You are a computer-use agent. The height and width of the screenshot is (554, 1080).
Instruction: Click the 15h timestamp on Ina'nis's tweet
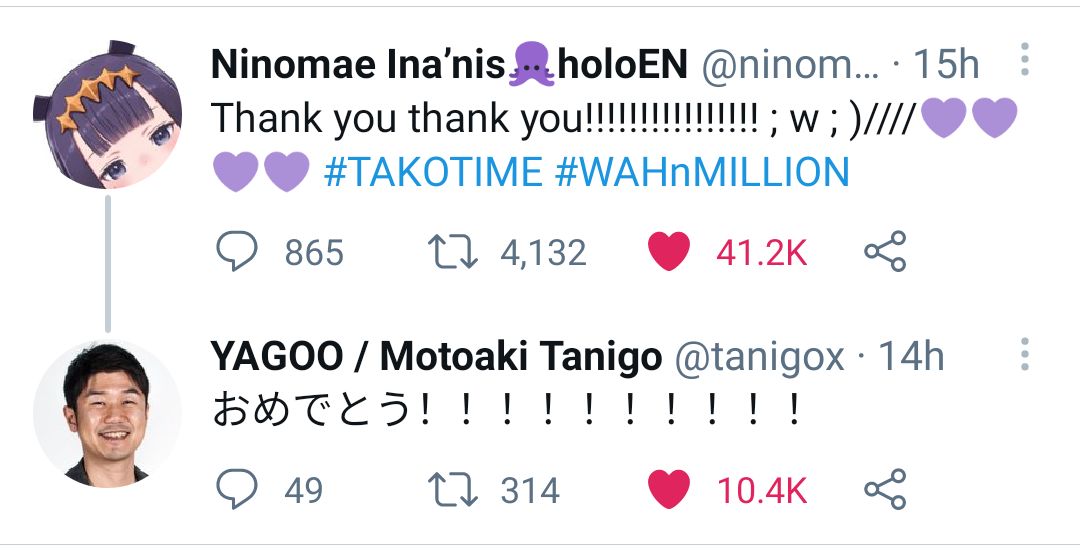coord(946,65)
